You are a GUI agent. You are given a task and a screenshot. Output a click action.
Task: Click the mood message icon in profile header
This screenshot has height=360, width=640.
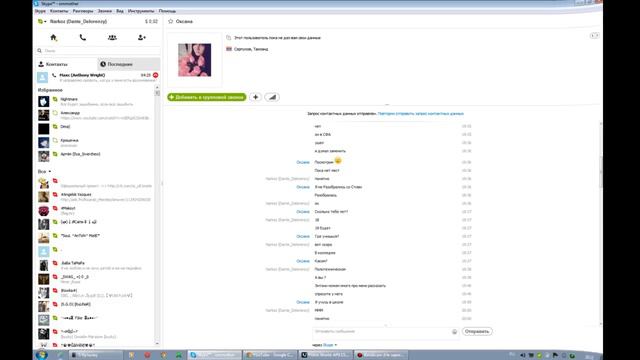[229, 38]
